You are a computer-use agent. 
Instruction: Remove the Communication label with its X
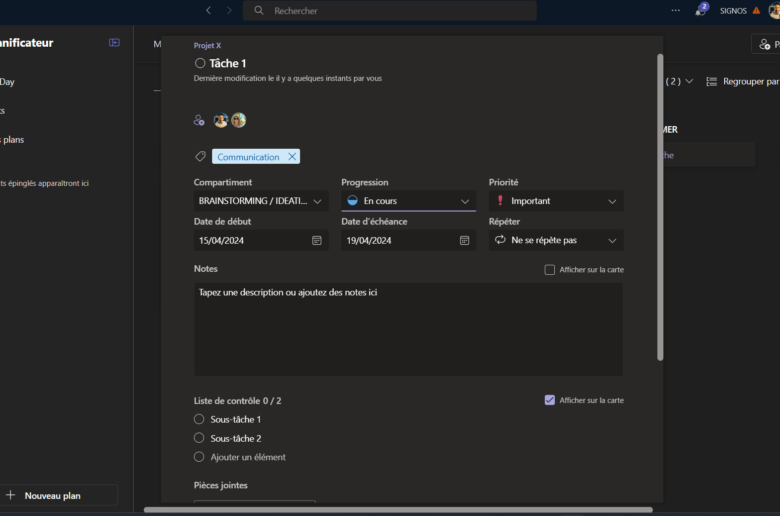292,157
